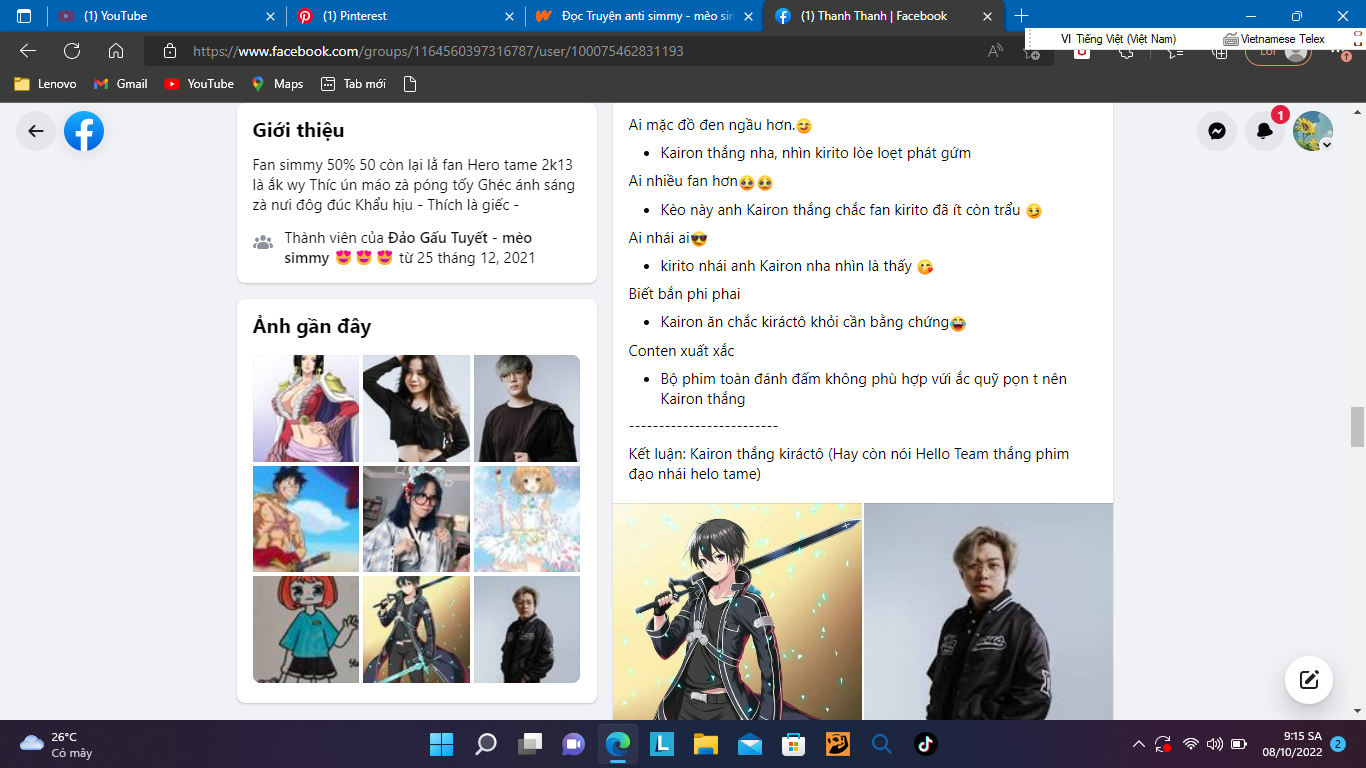Screen dimensions: 1366x768
Task: Open the anime woman in red cape thumbnail
Action: pyautogui.click(x=306, y=408)
